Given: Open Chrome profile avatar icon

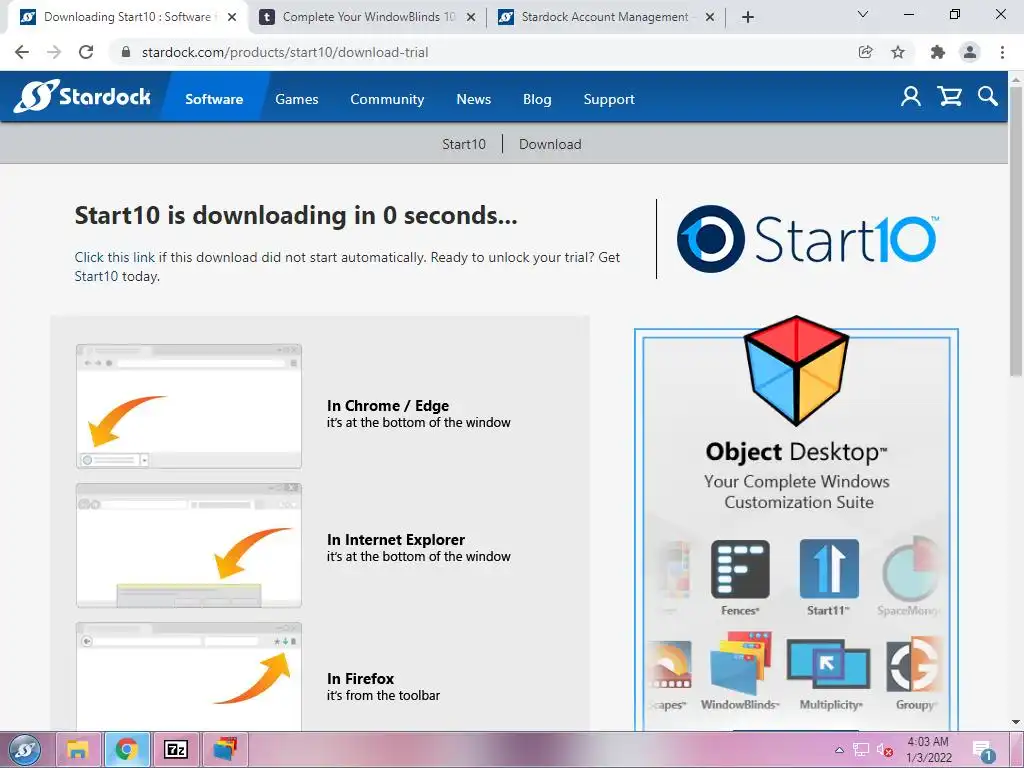Looking at the screenshot, I should point(970,52).
